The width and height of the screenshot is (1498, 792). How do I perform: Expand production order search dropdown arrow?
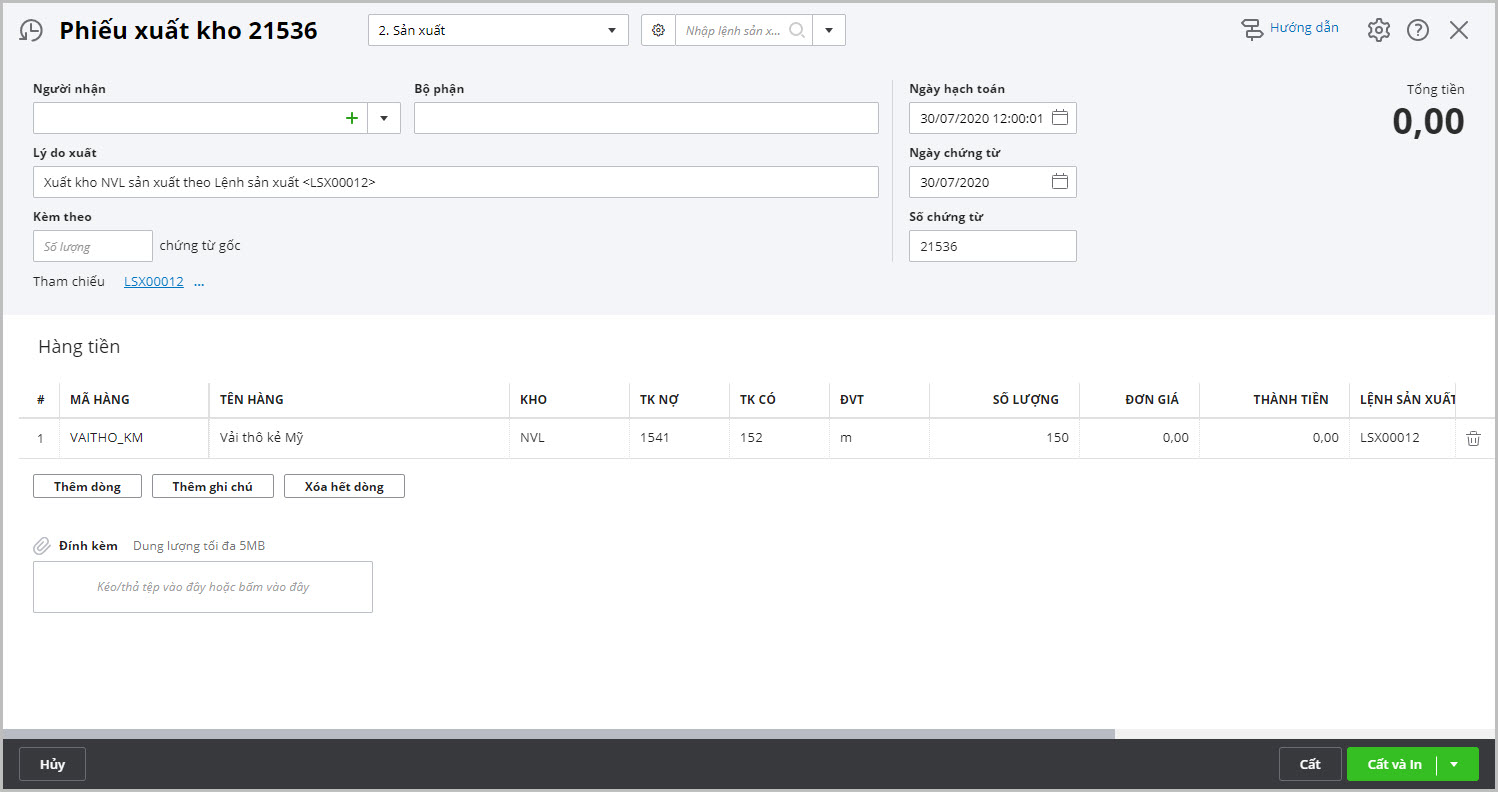coord(829,30)
